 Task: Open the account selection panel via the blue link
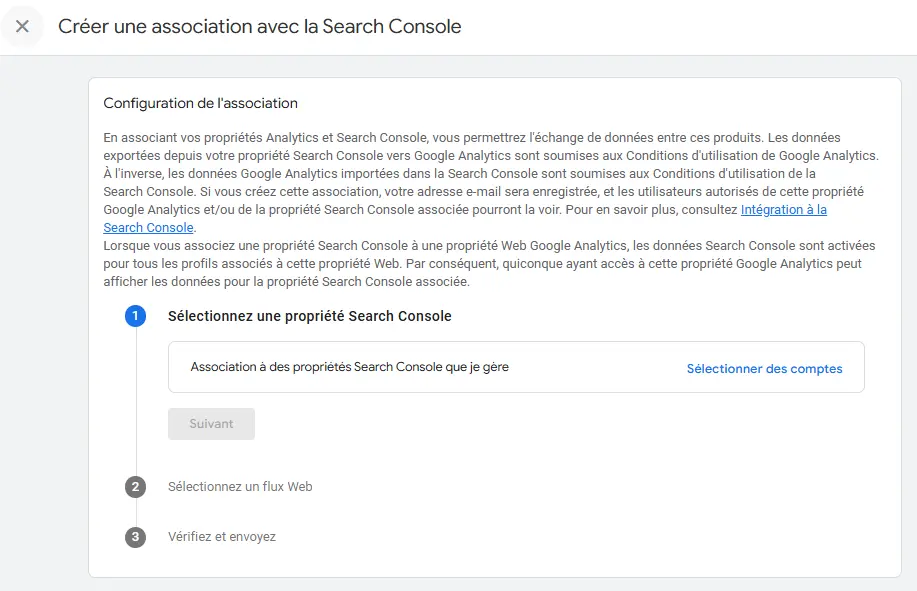click(x=764, y=368)
